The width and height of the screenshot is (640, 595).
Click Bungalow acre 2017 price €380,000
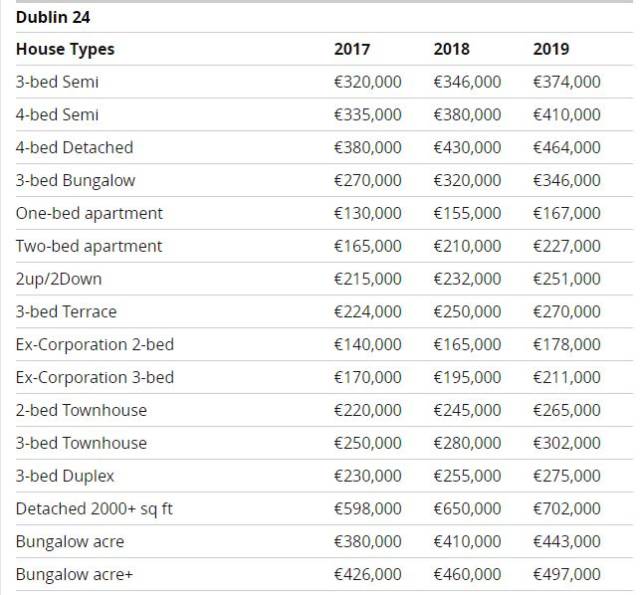(367, 542)
